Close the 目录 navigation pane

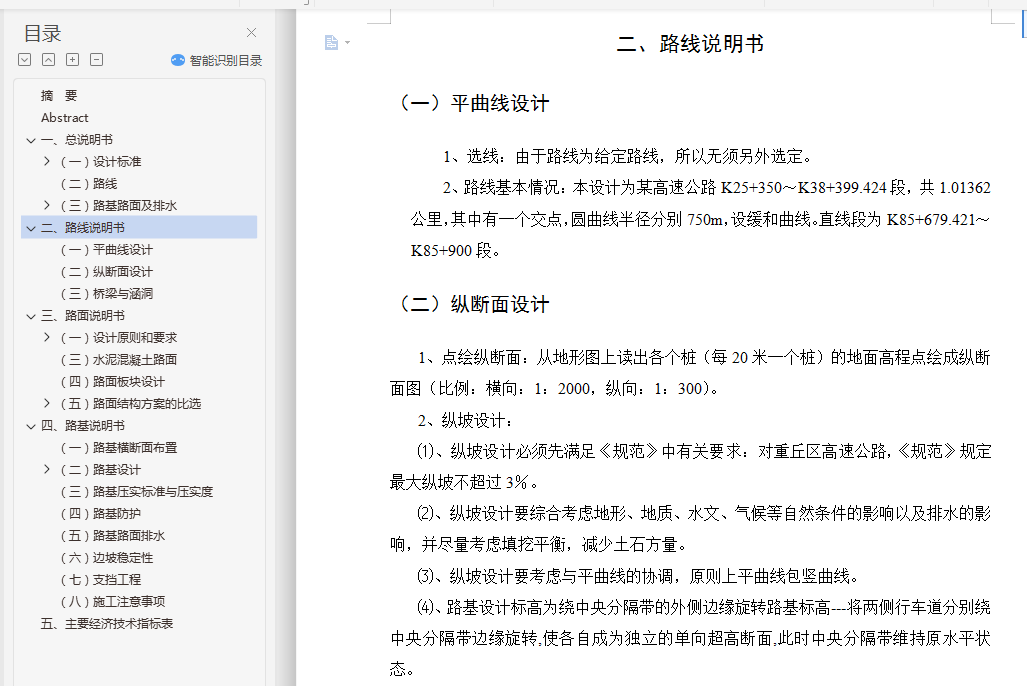tap(251, 33)
